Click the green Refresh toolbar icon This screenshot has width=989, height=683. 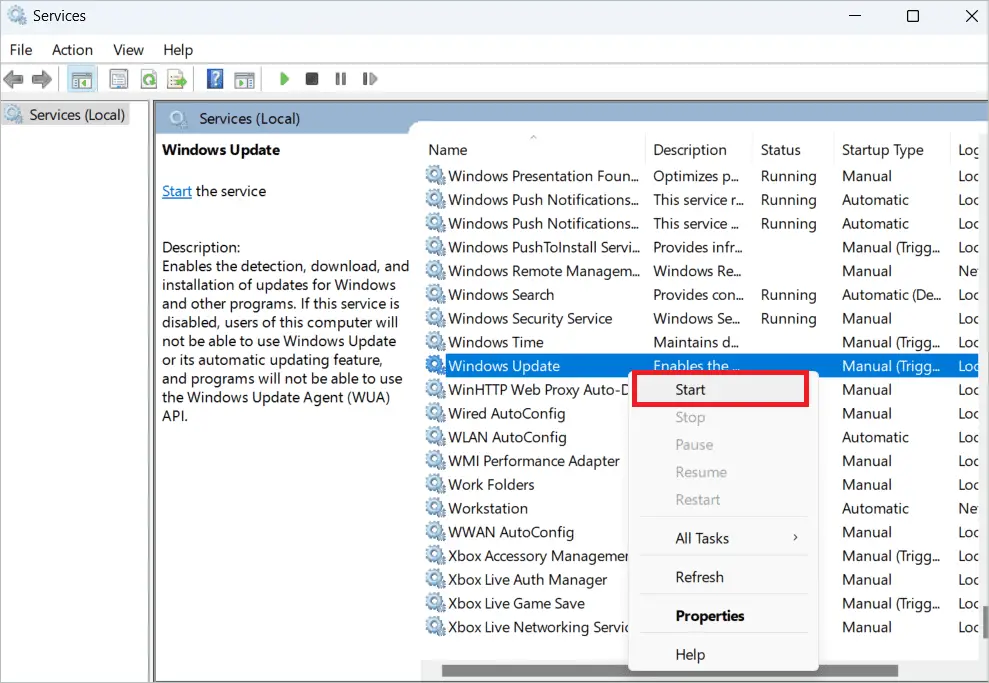pos(149,79)
